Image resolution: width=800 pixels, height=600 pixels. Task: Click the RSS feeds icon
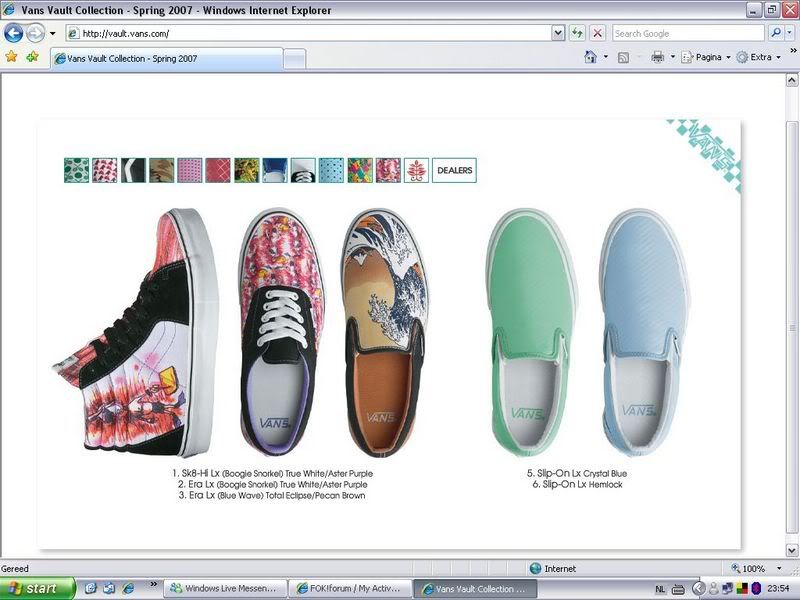[x=623, y=58]
